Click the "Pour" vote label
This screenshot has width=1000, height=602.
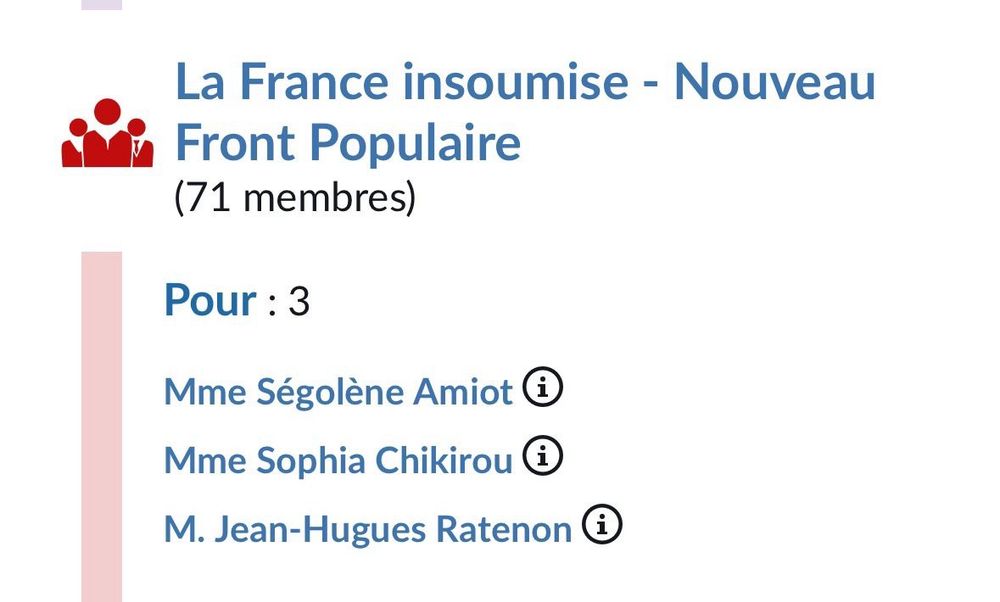pos(210,300)
